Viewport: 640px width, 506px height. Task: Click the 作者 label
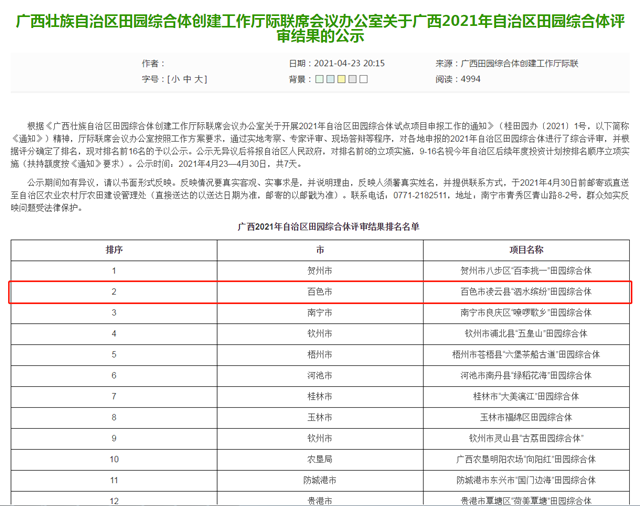152,64
